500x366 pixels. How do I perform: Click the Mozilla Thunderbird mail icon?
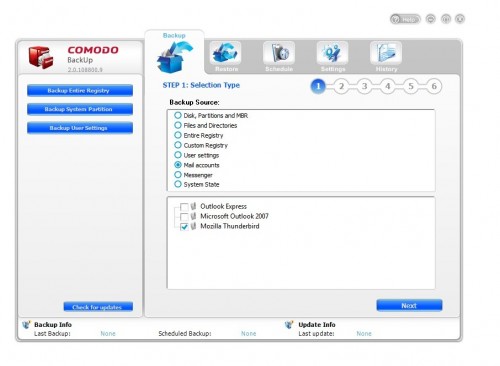pyautogui.click(x=193, y=226)
